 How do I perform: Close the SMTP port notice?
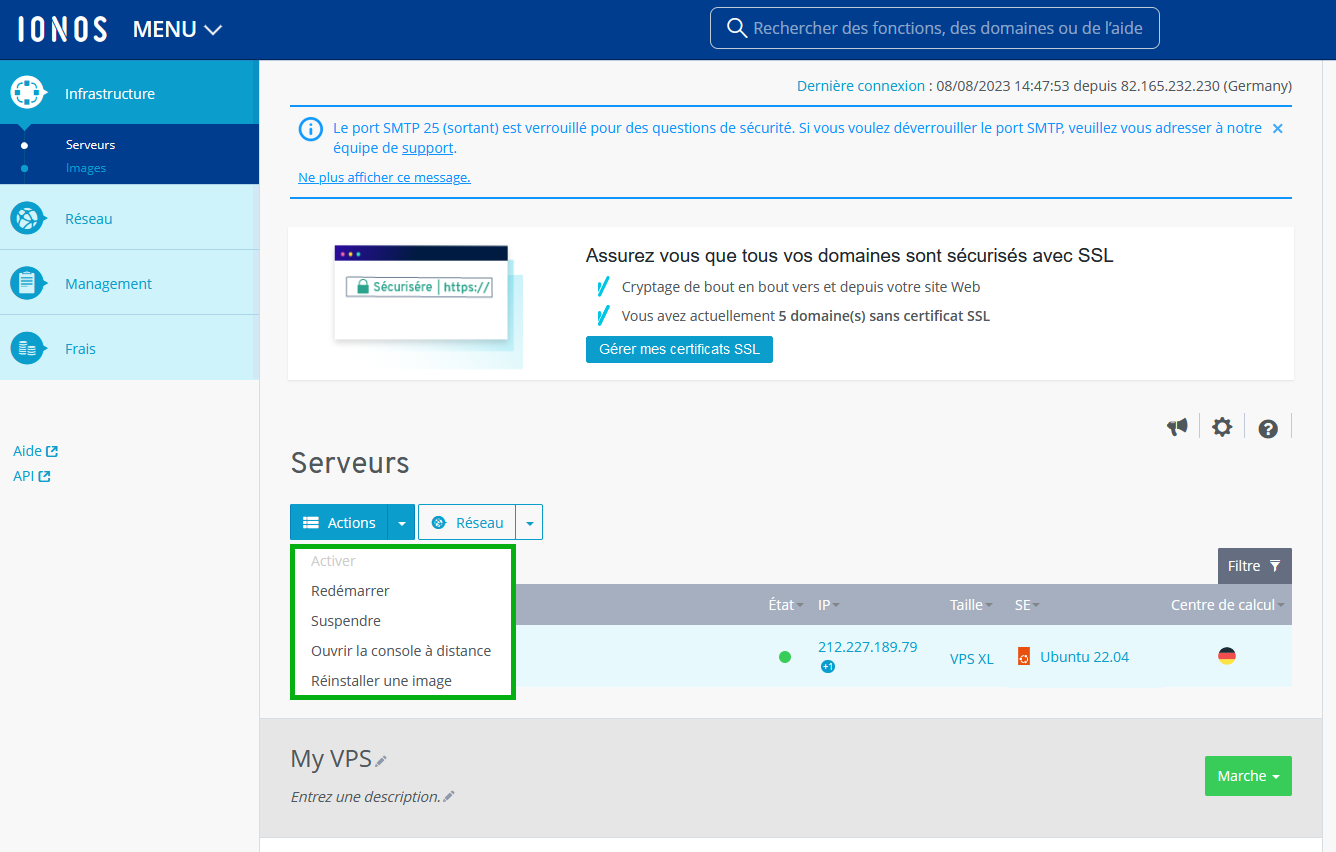tap(1277, 128)
